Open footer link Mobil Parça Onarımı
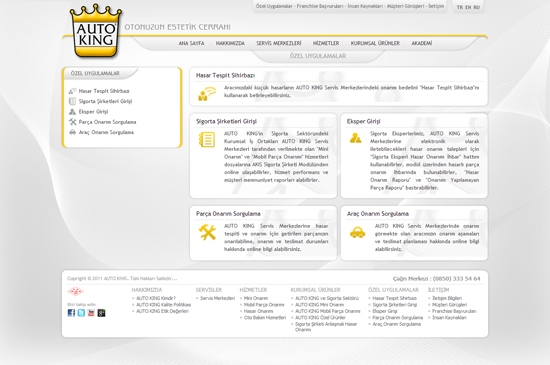 [264, 305]
